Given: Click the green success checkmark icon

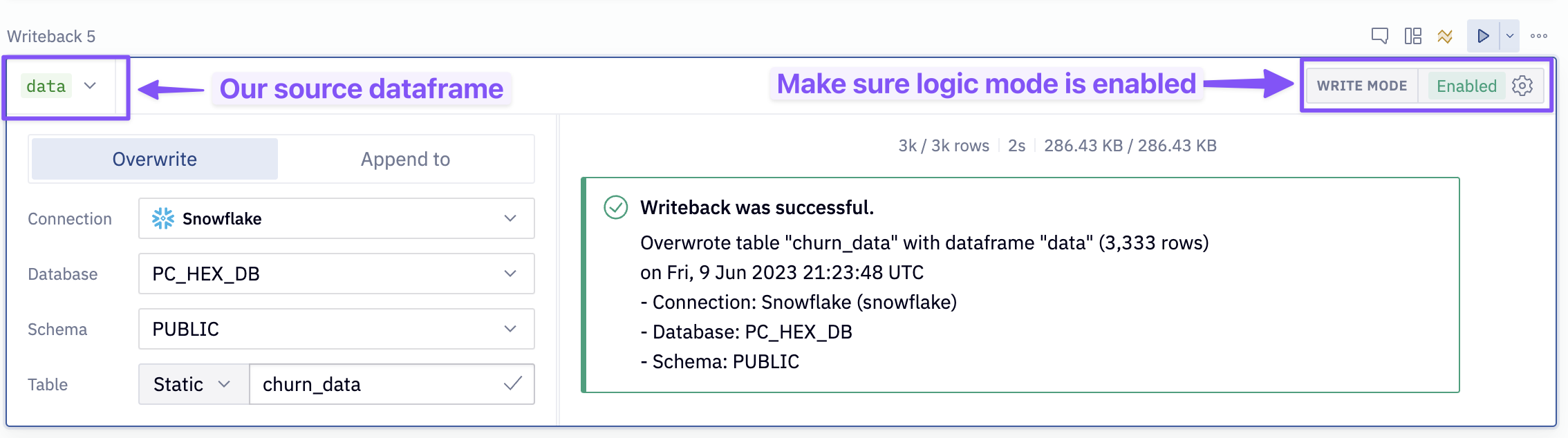Looking at the screenshot, I should (615, 207).
